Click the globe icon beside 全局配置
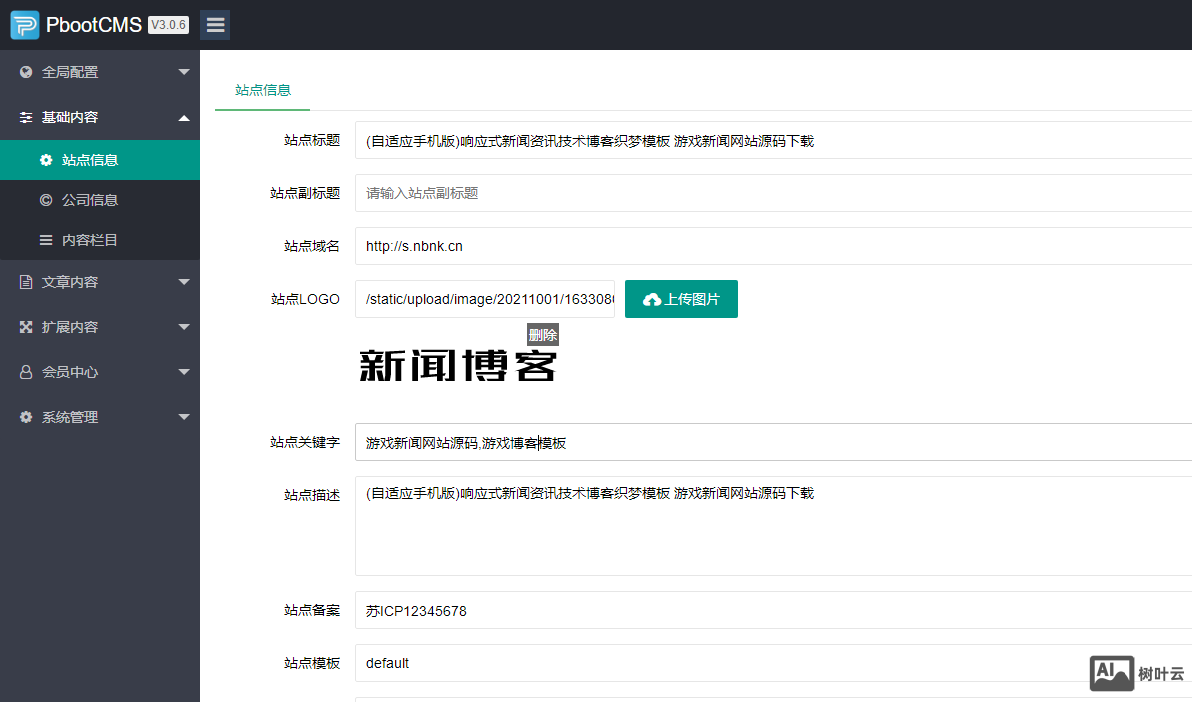Screen dimensions: 1192x702 click(x=26, y=72)
